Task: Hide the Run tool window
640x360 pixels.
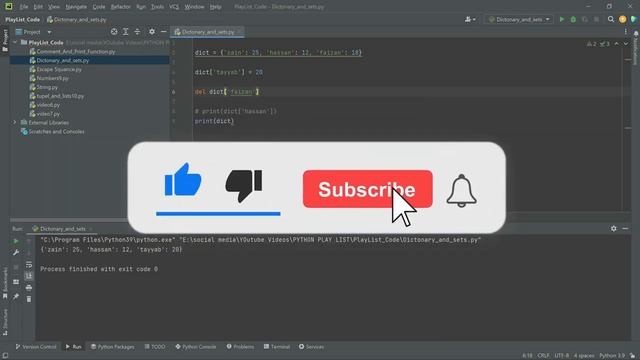Action: (625, 229)
